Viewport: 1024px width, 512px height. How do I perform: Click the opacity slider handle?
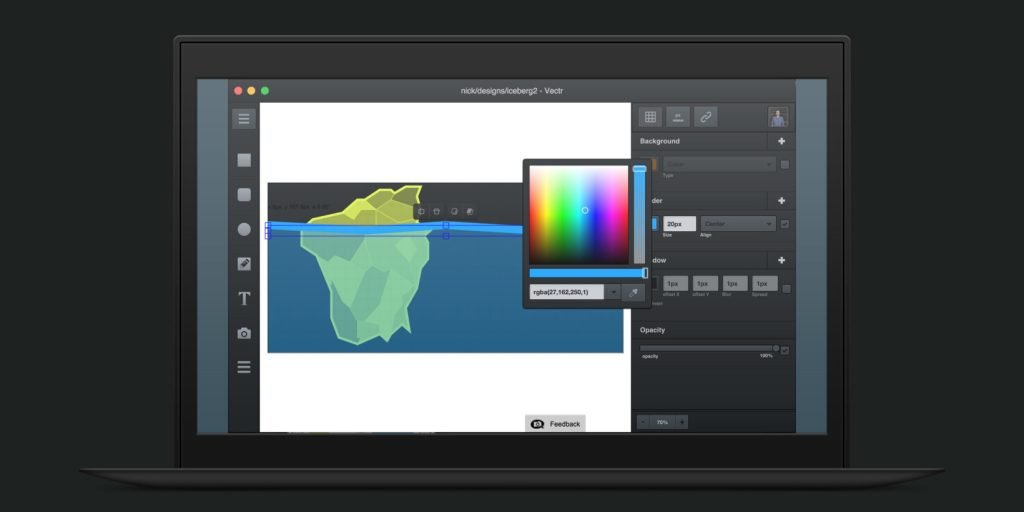tap(775, 348)
